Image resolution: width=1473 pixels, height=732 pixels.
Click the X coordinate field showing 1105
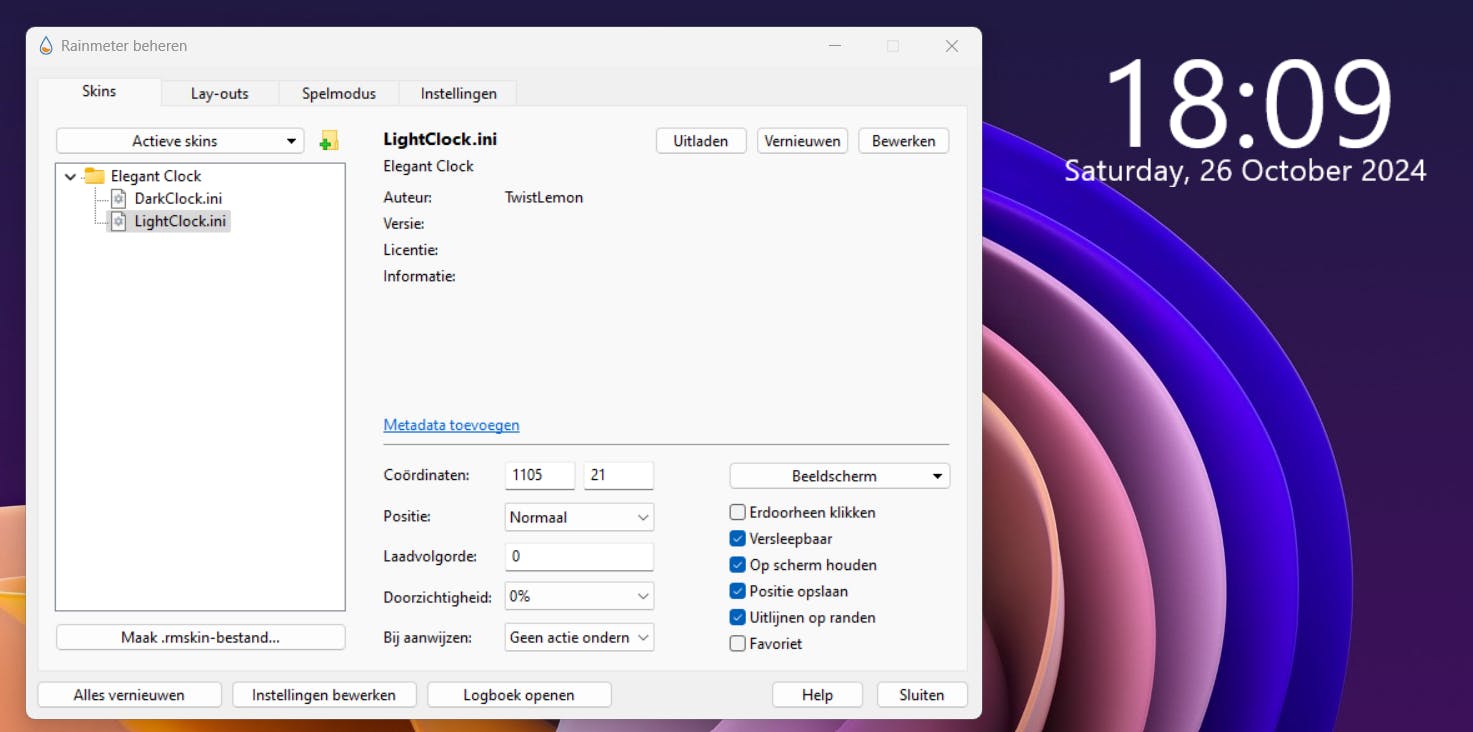point(540,476)
